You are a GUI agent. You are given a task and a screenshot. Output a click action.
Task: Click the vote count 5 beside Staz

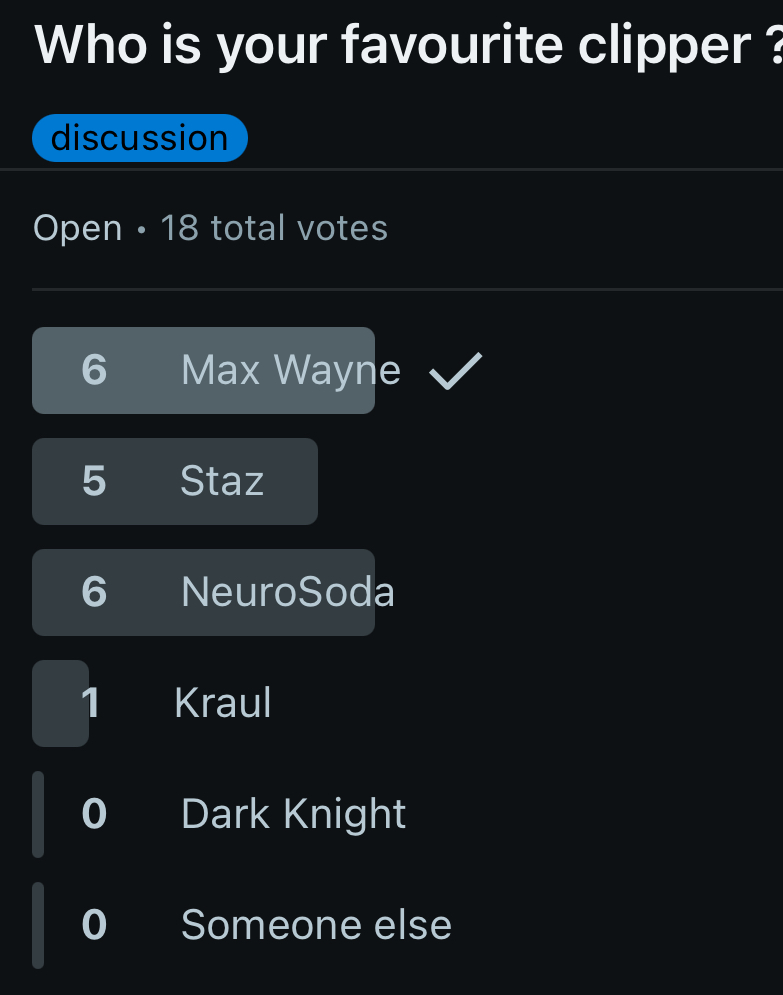[x=93, y=481]
